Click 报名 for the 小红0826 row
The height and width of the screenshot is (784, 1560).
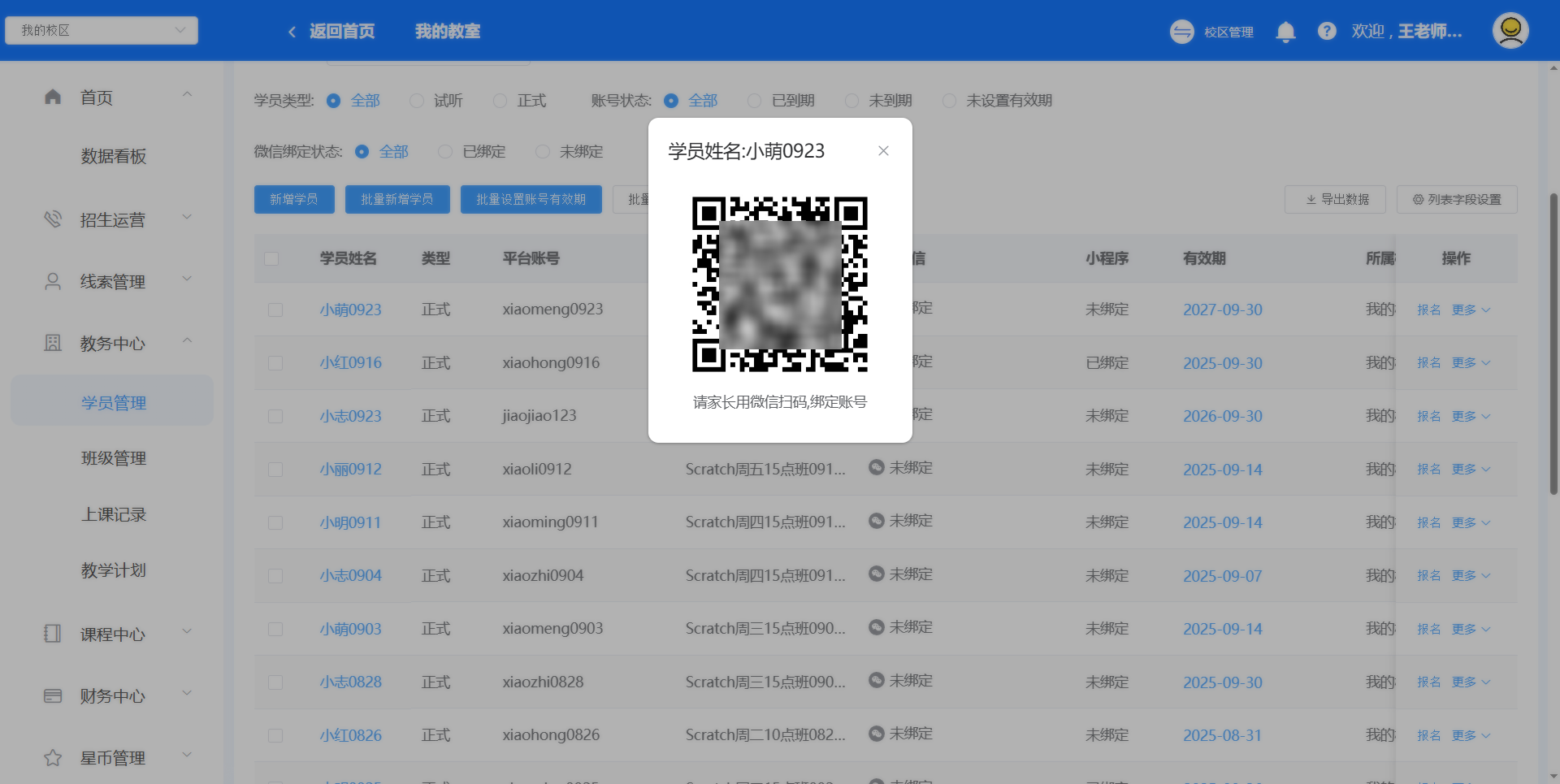1429,735
